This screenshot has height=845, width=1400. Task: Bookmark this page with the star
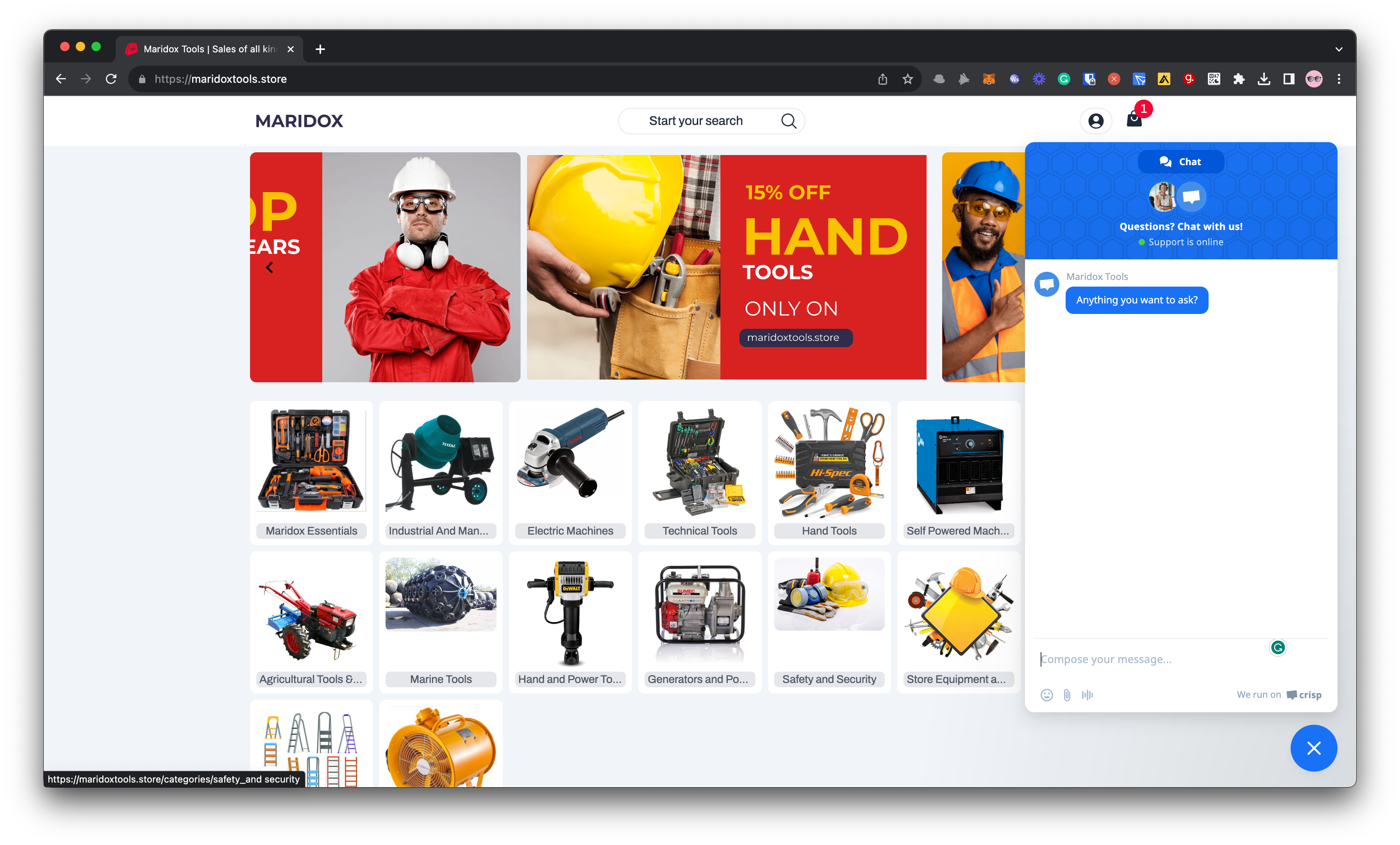point(907,79)
